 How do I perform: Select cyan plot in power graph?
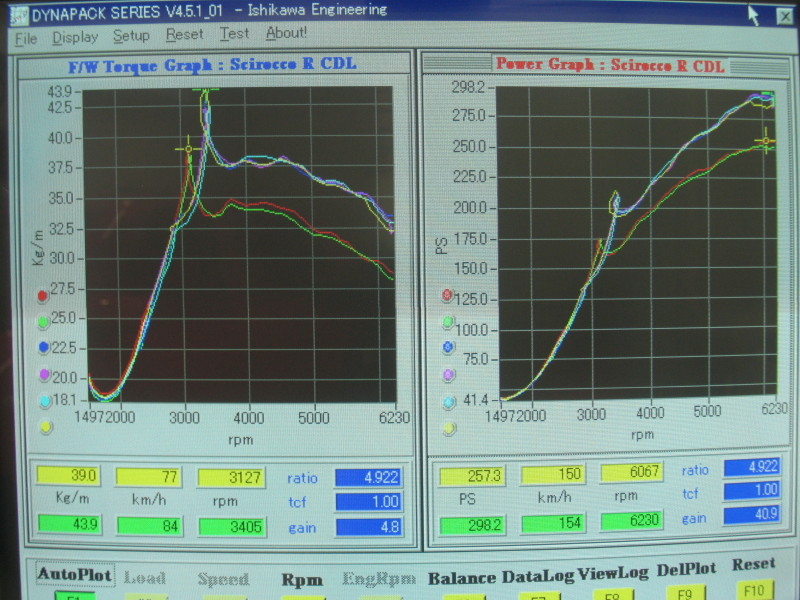click(449, 402)
